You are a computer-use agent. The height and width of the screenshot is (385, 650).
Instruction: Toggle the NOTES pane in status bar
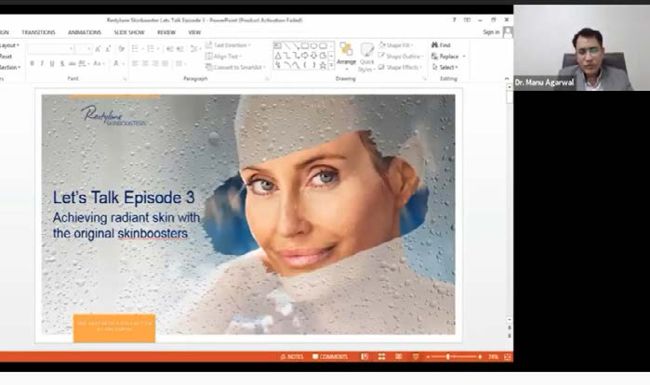(x=292, y=356)
